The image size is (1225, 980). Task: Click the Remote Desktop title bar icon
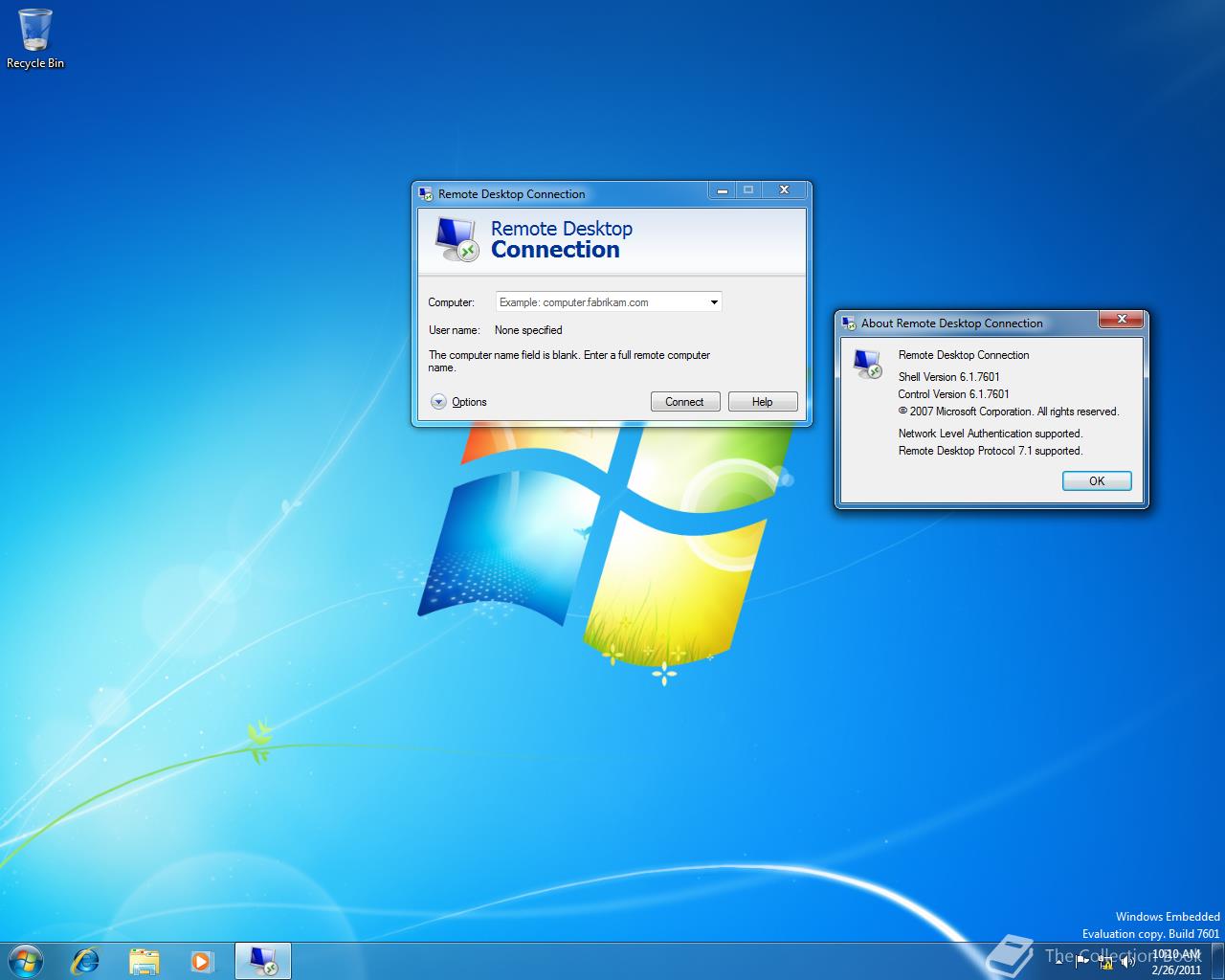[x=426, y=194]
